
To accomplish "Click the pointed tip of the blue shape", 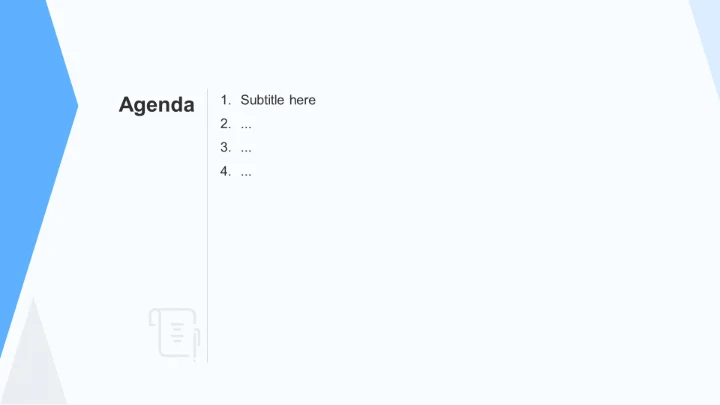I will (75, 104).
